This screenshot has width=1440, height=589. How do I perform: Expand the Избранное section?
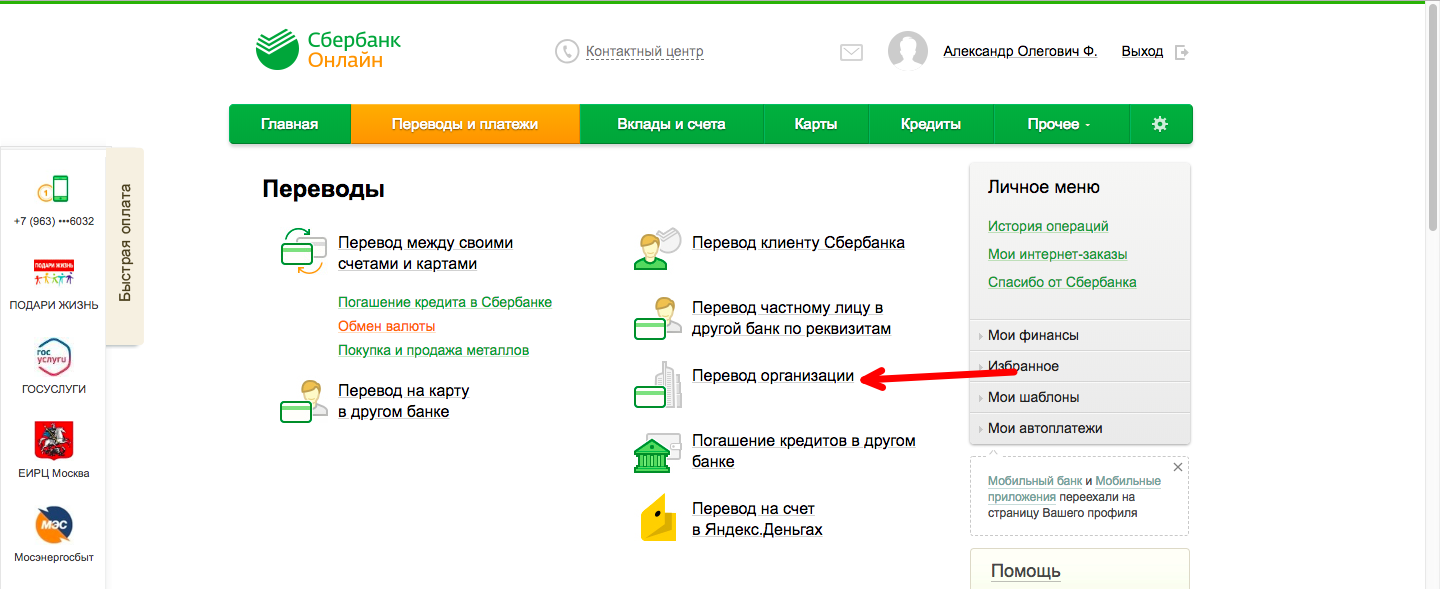click(1080, 367)
